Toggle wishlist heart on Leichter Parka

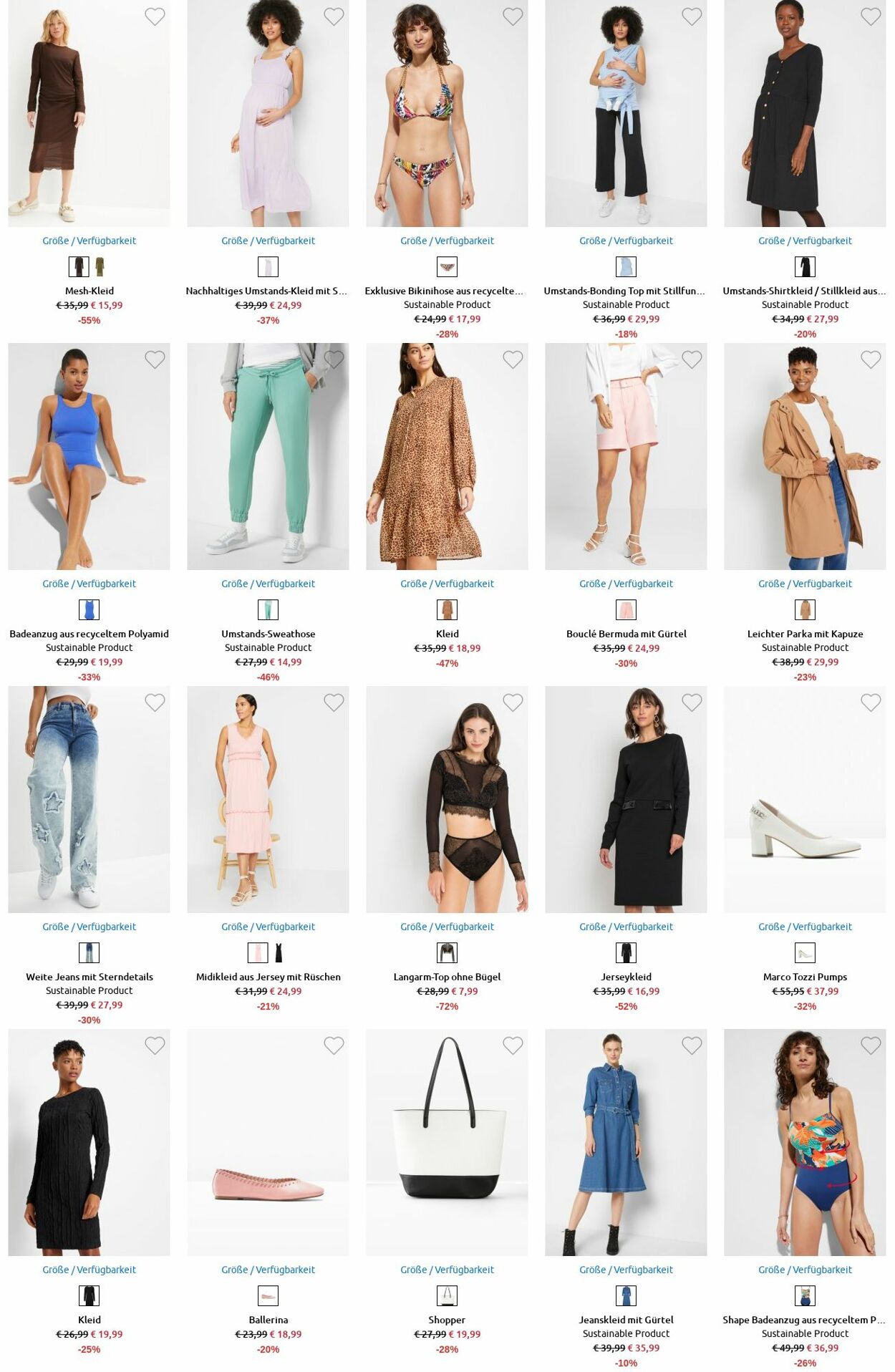[x=871, y=359]
